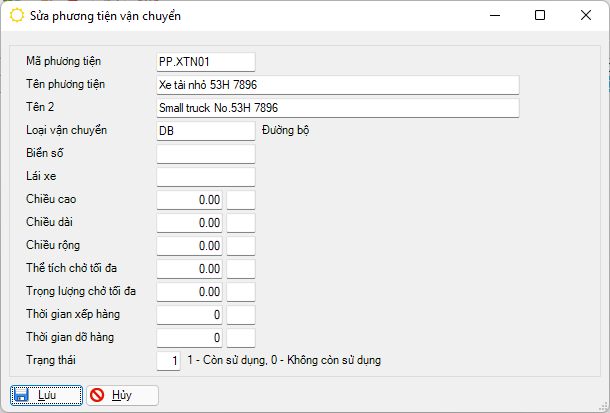Focus the Lái xe input box
Screen dimensions: 610x413
click(x=206, y=177)
